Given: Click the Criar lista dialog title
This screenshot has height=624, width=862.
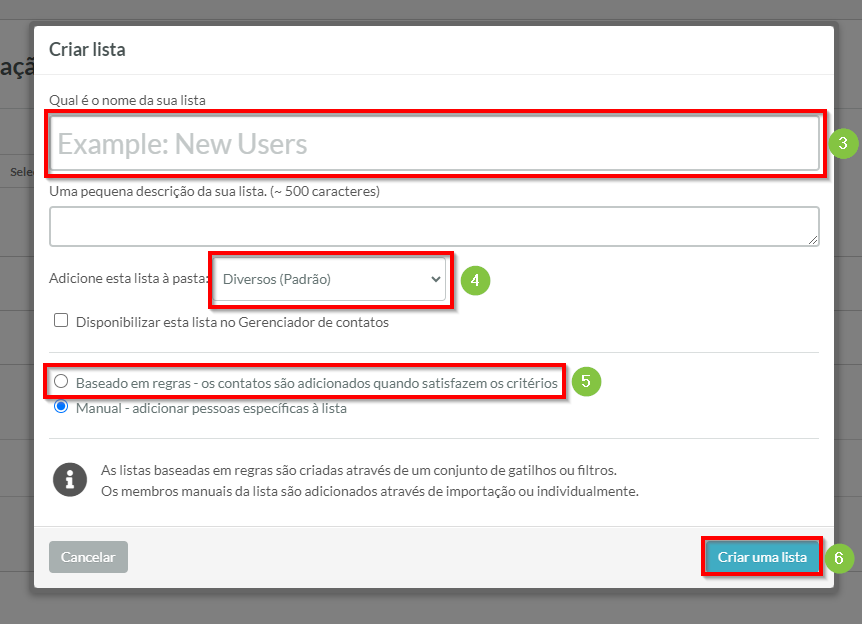Looking at the screenshot, I should pyautogui.click(x=87, y=49).
